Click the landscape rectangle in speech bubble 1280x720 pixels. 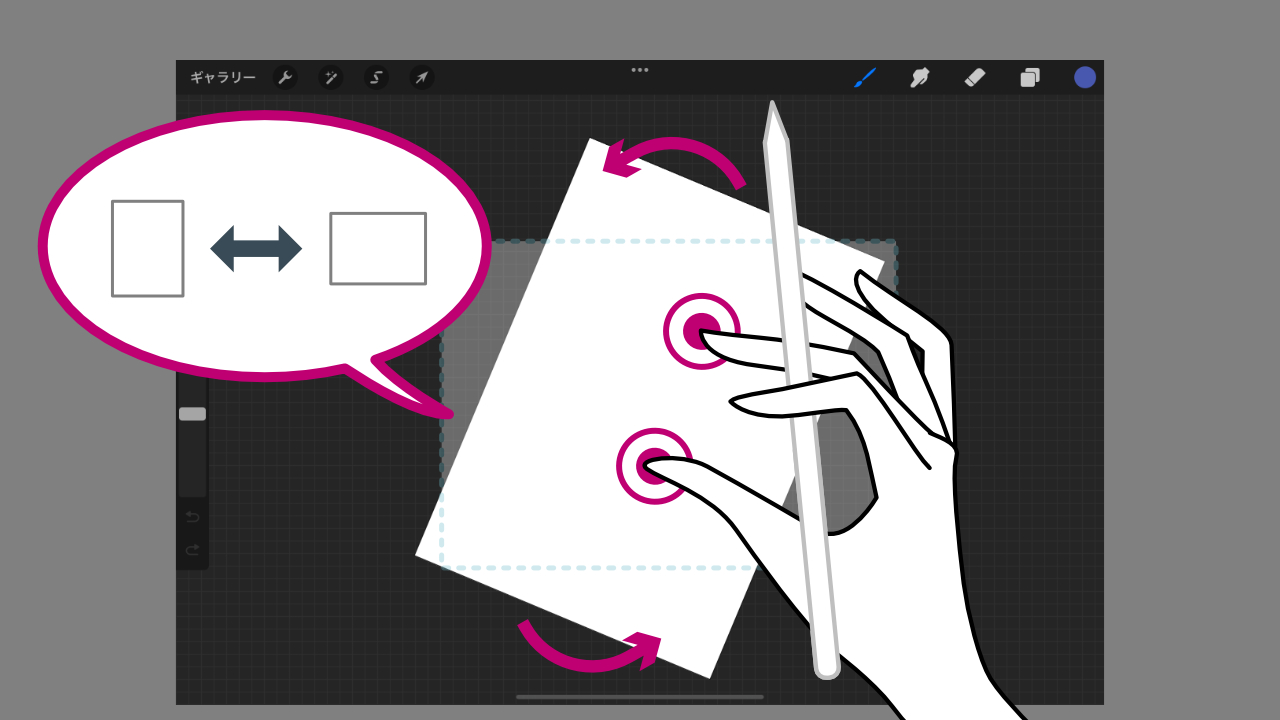(x=378, y=248)
